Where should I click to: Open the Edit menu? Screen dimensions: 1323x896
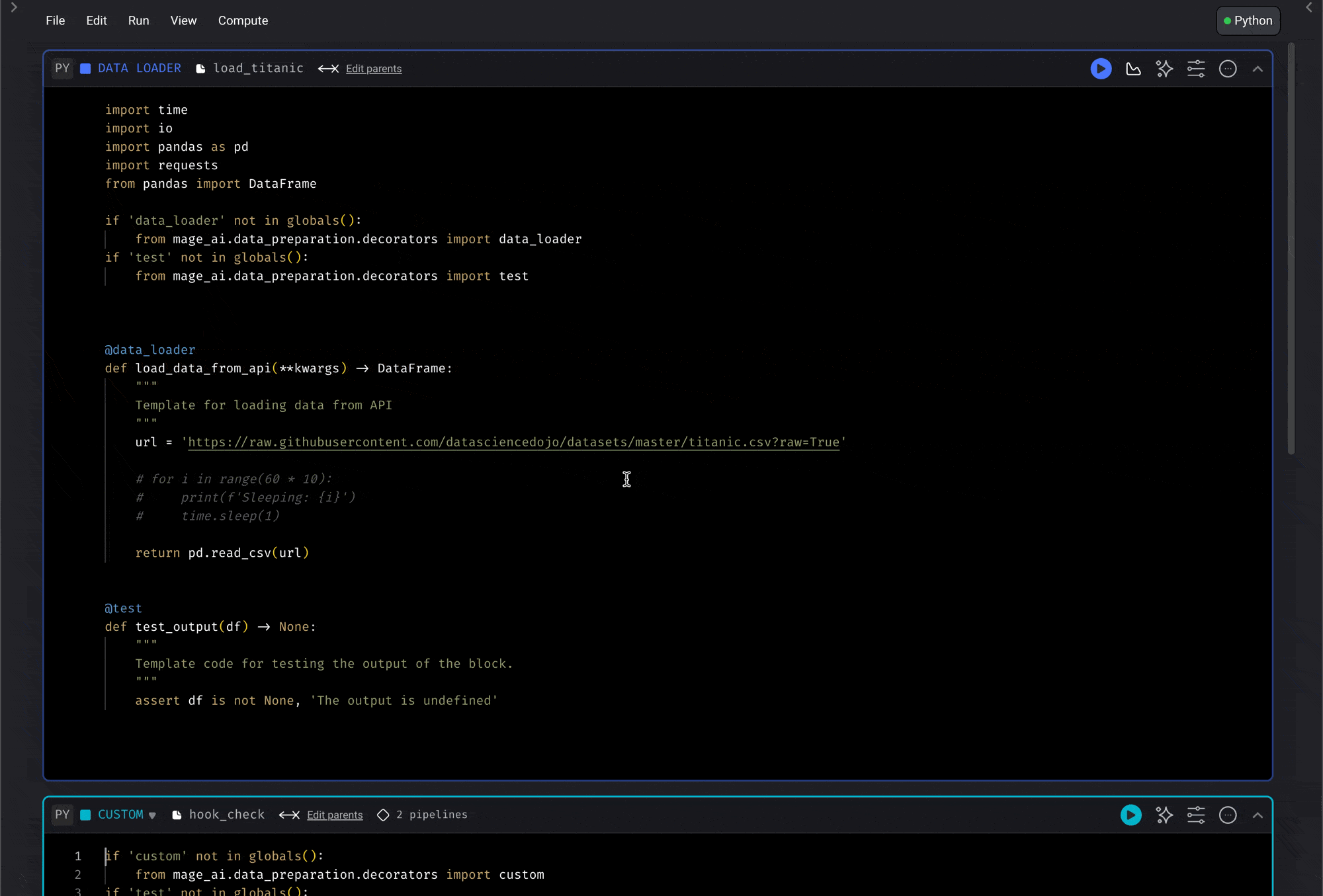[x=97, y=20]
